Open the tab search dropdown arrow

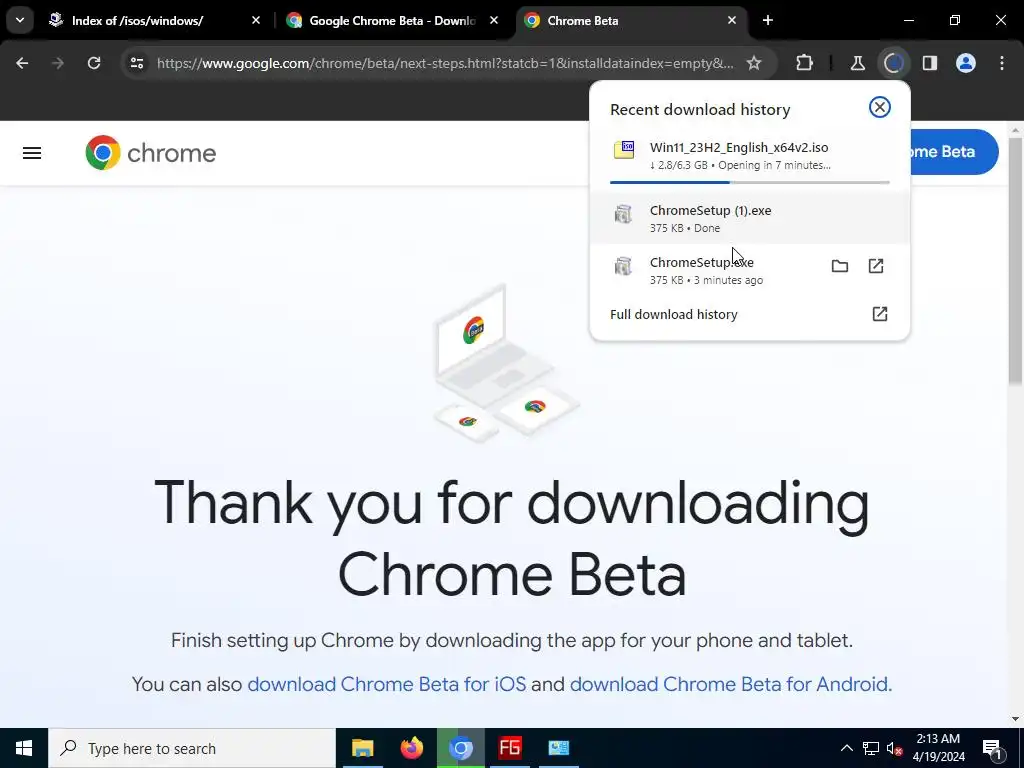click(20, 20)
